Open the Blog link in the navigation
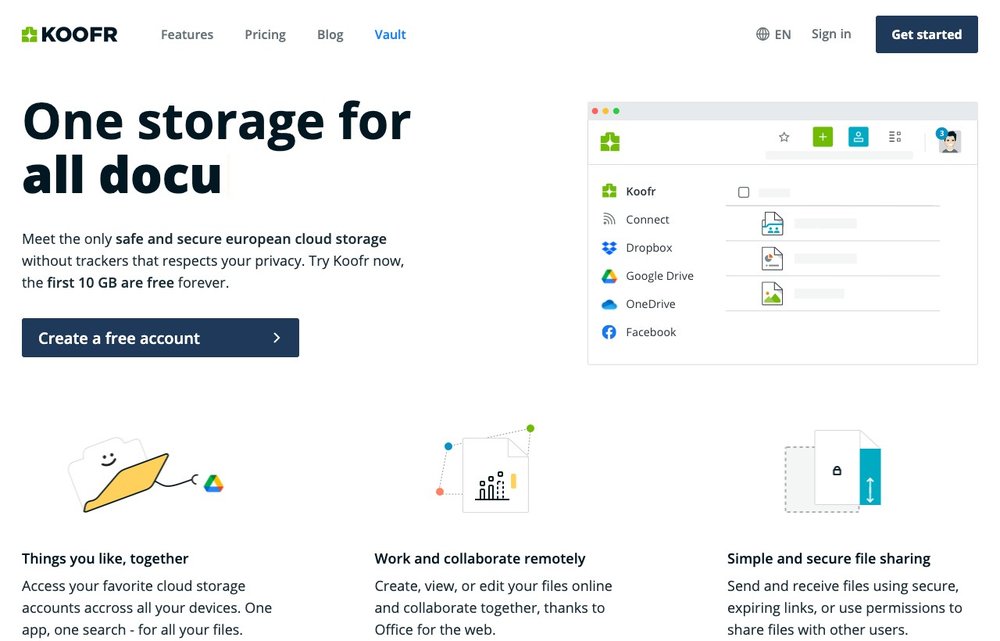Image resolution: width=1000 pixels, height=641 pixels. pyautogui.click(x=330, y=34)
